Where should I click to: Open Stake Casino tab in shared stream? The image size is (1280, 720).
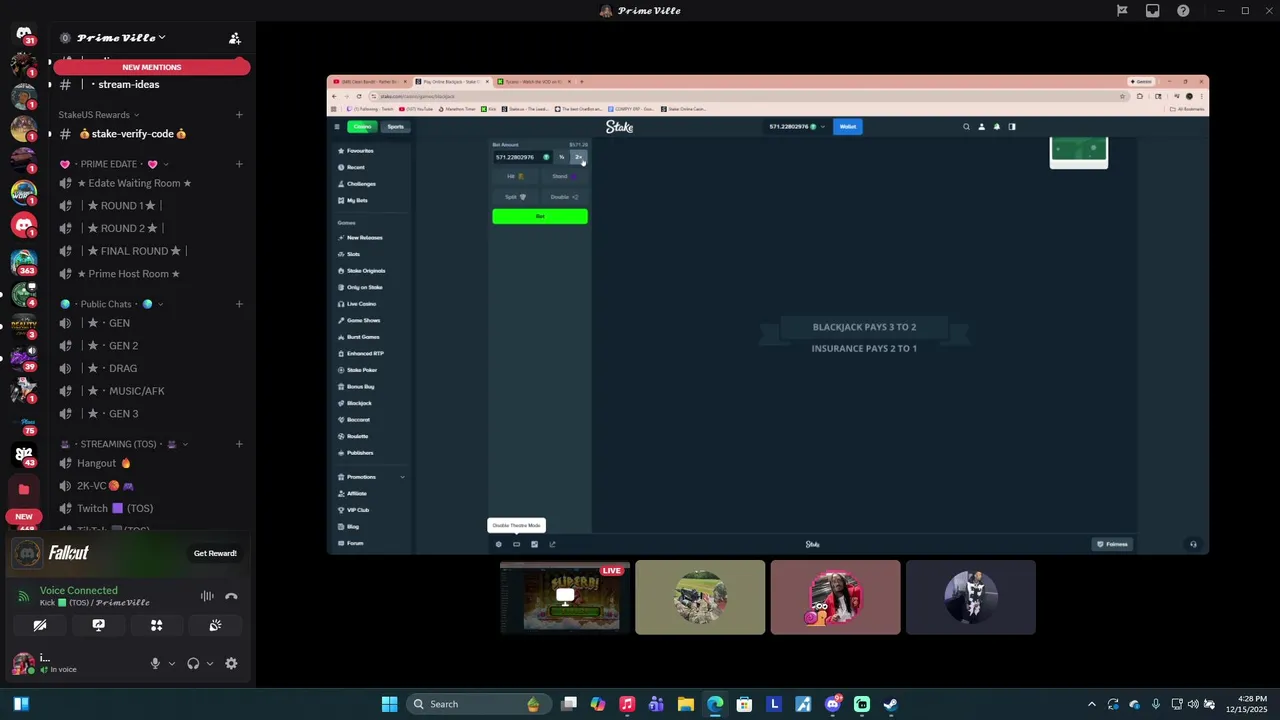tap(362, 127)
